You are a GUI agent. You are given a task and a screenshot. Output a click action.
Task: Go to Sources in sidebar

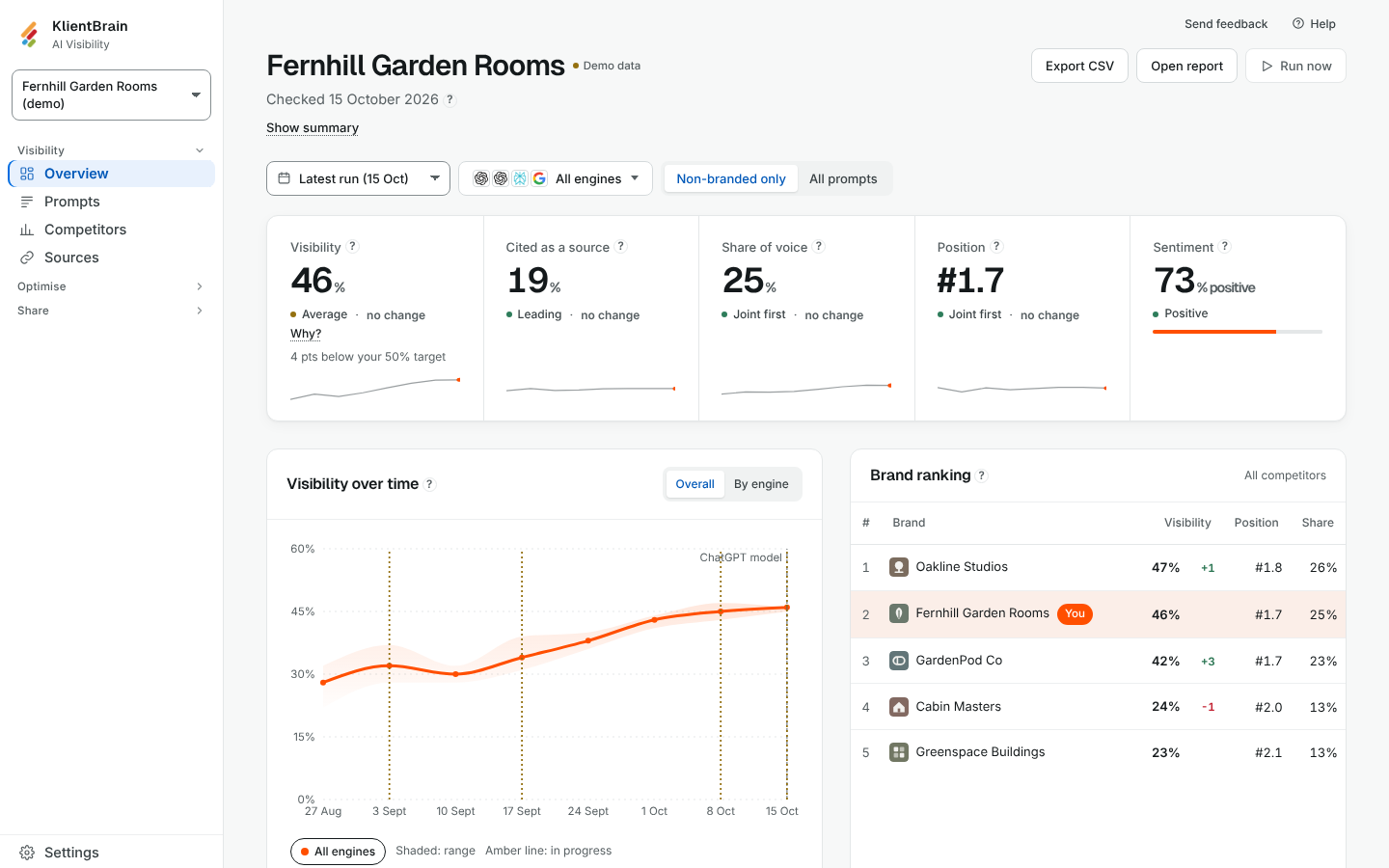(111, 258)
